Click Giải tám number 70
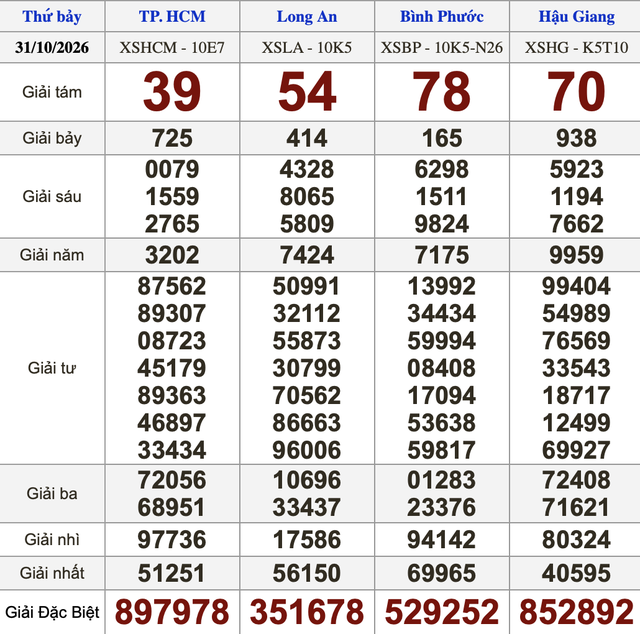The height and width of the screenshot is (634, 640). pos(576,91)
